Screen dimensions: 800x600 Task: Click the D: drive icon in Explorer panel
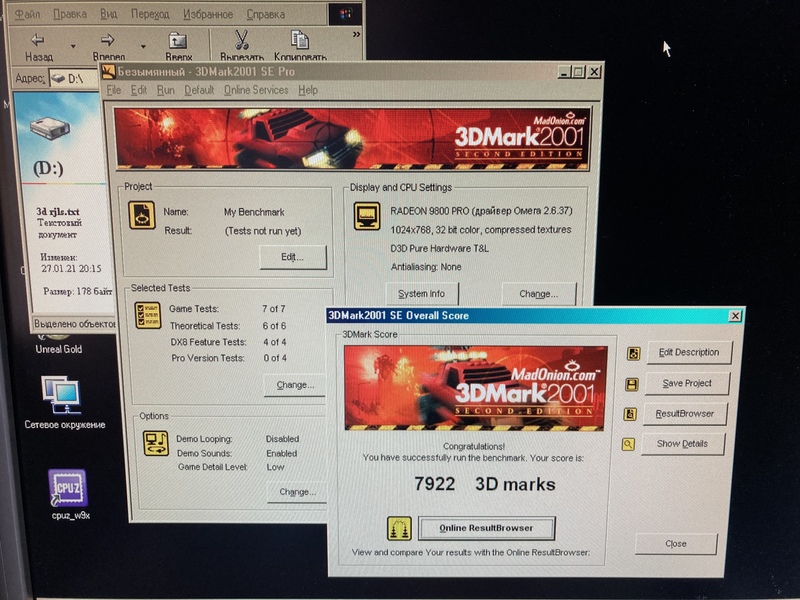[x=49, y=127]
